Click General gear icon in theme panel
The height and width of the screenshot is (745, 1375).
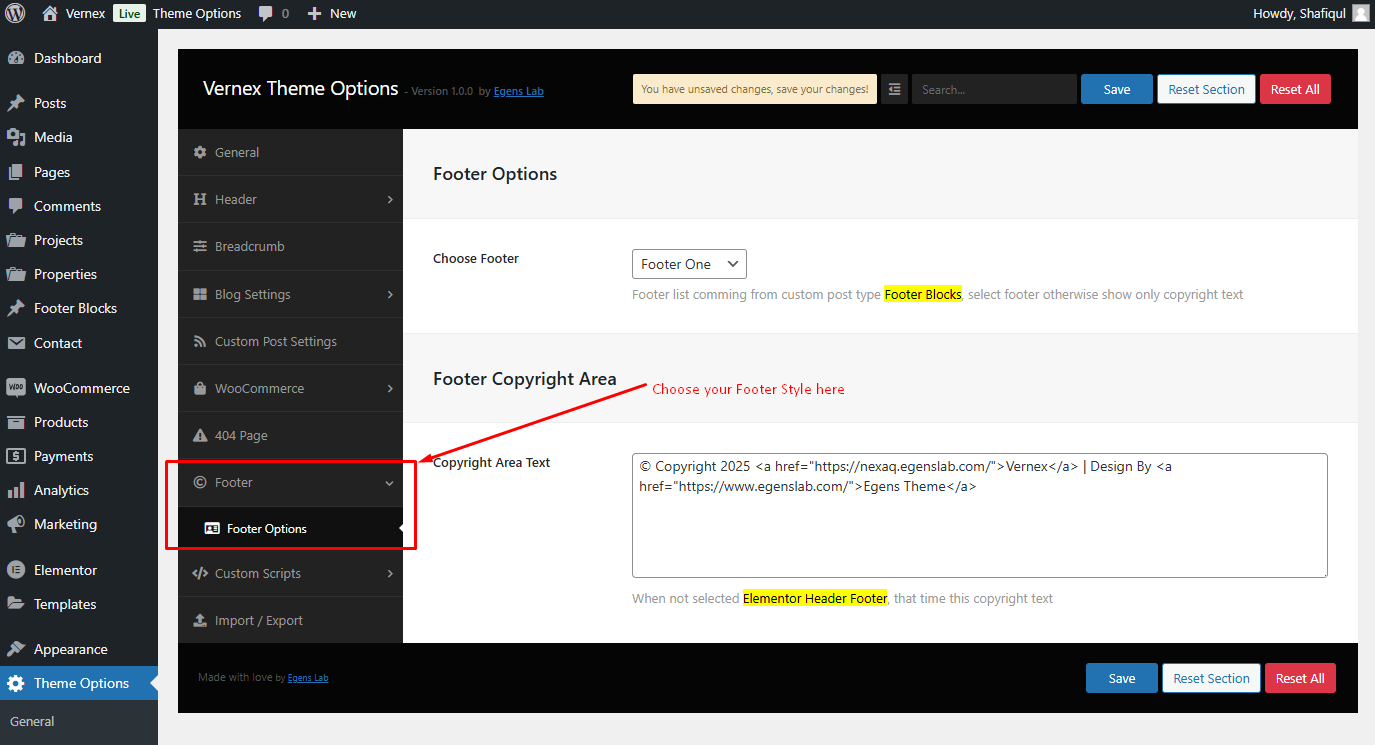pos(200,152)
